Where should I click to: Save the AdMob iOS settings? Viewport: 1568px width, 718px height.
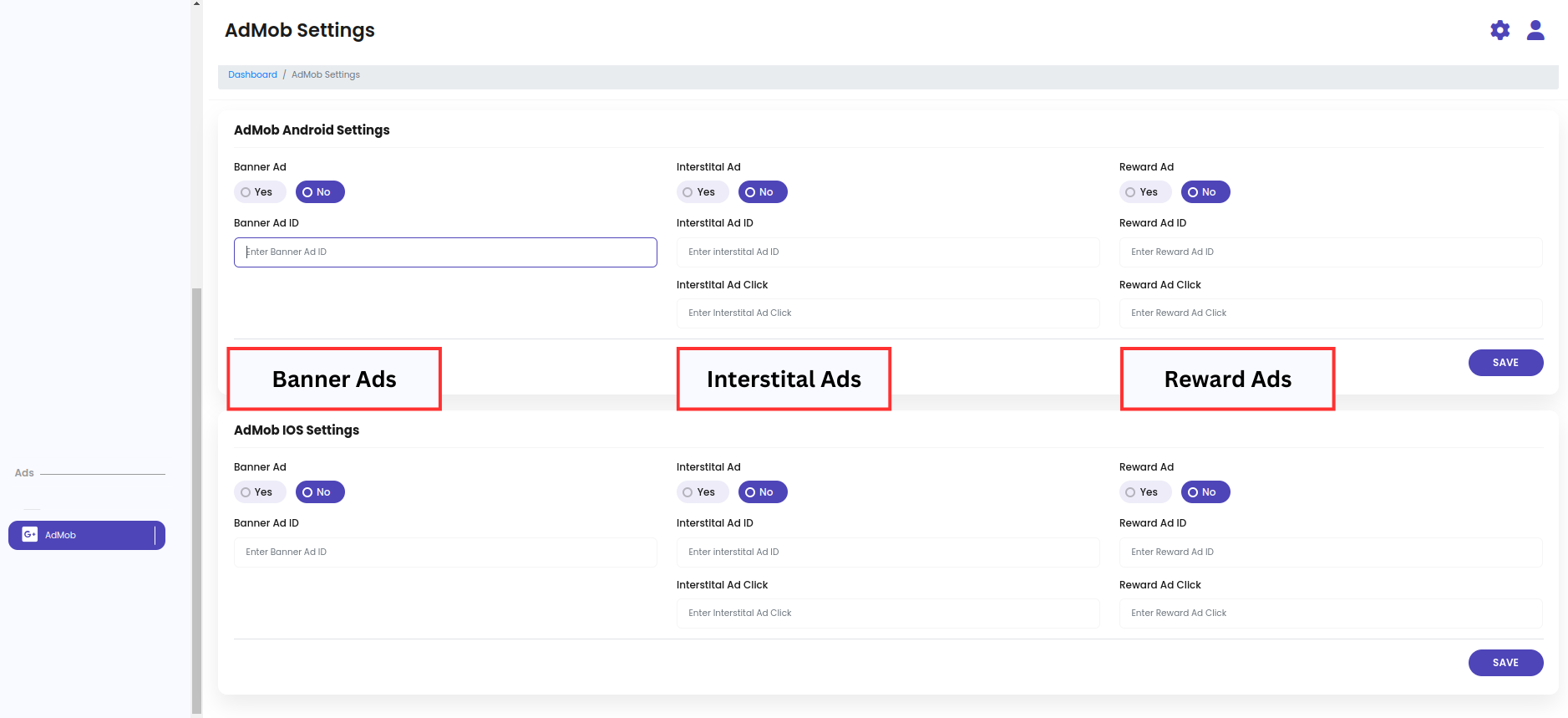tap(1505, 663)
